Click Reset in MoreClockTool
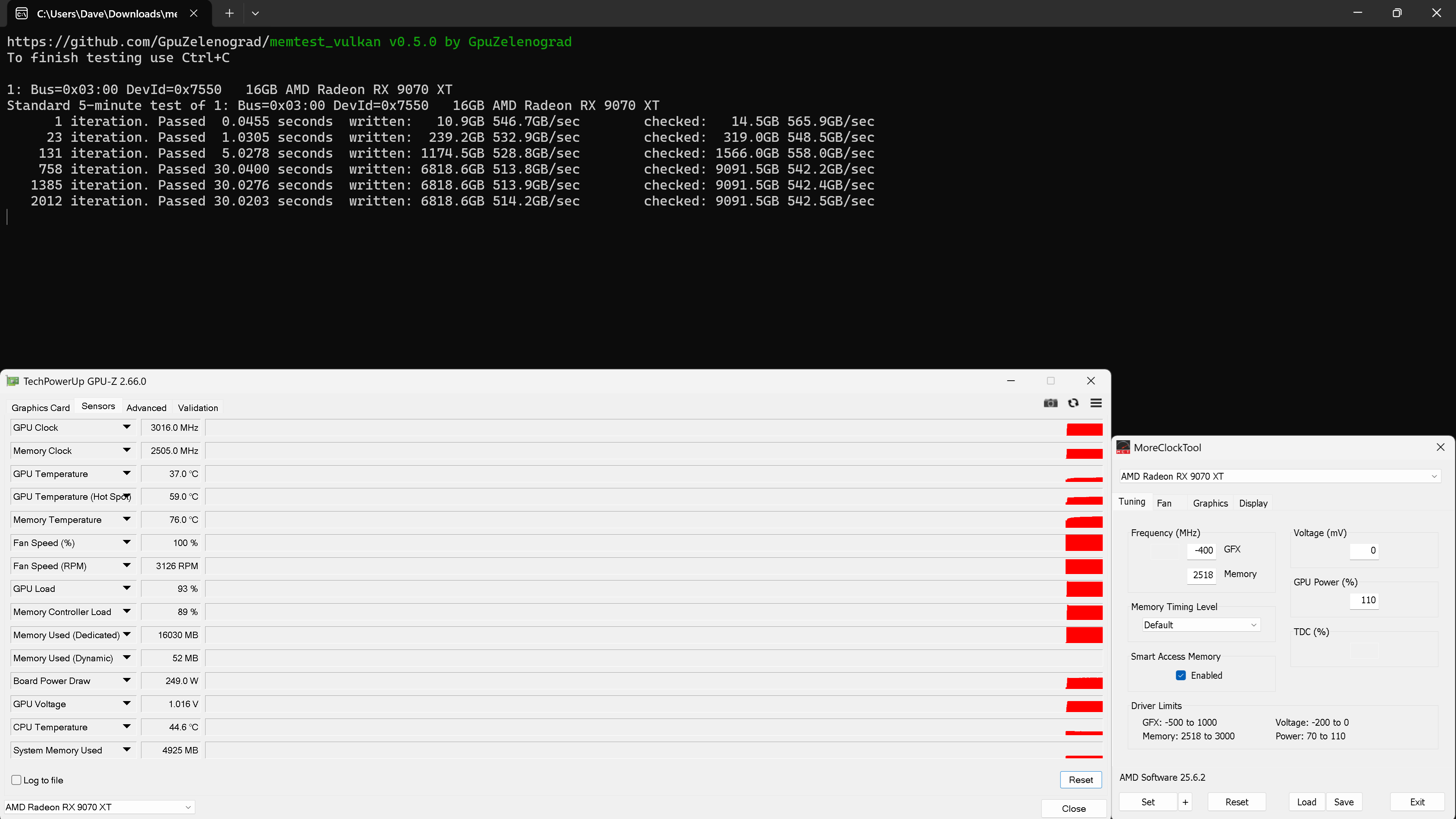The height and width of the screenshot is (819, 1456). [1237, 802]
